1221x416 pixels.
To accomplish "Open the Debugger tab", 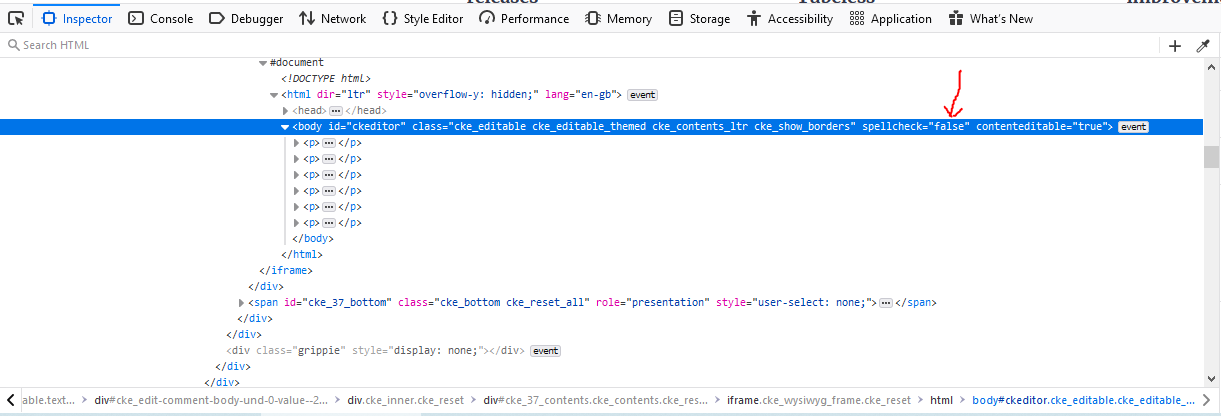I will [247, 18].
